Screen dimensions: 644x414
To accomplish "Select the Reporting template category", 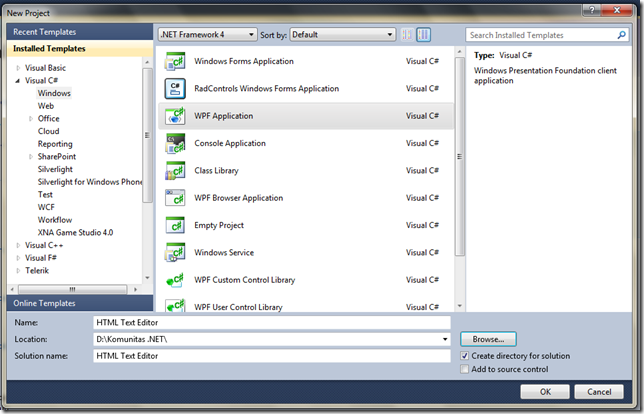I will tap(55, 144).
